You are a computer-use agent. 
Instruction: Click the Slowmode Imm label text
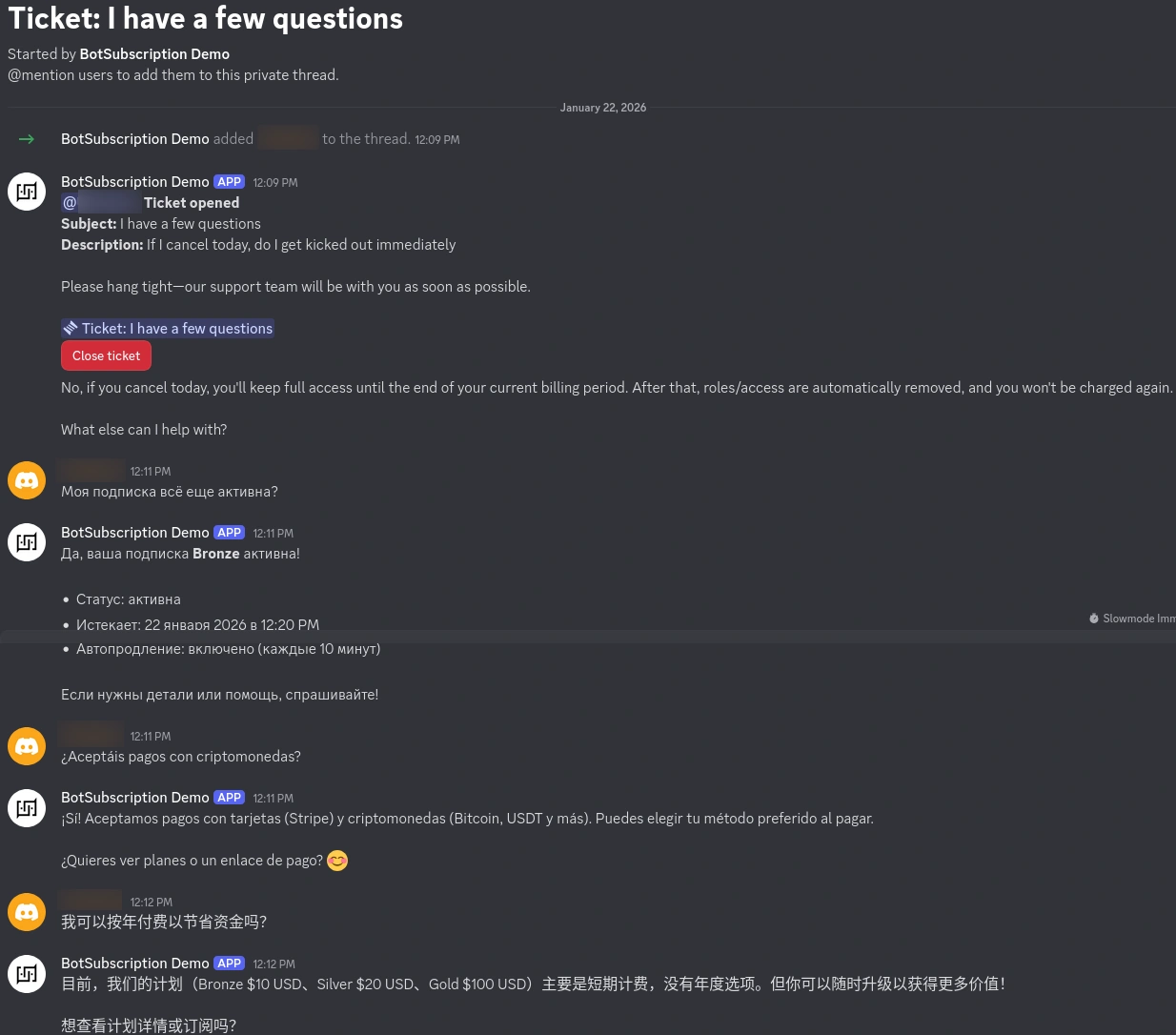1139,619
